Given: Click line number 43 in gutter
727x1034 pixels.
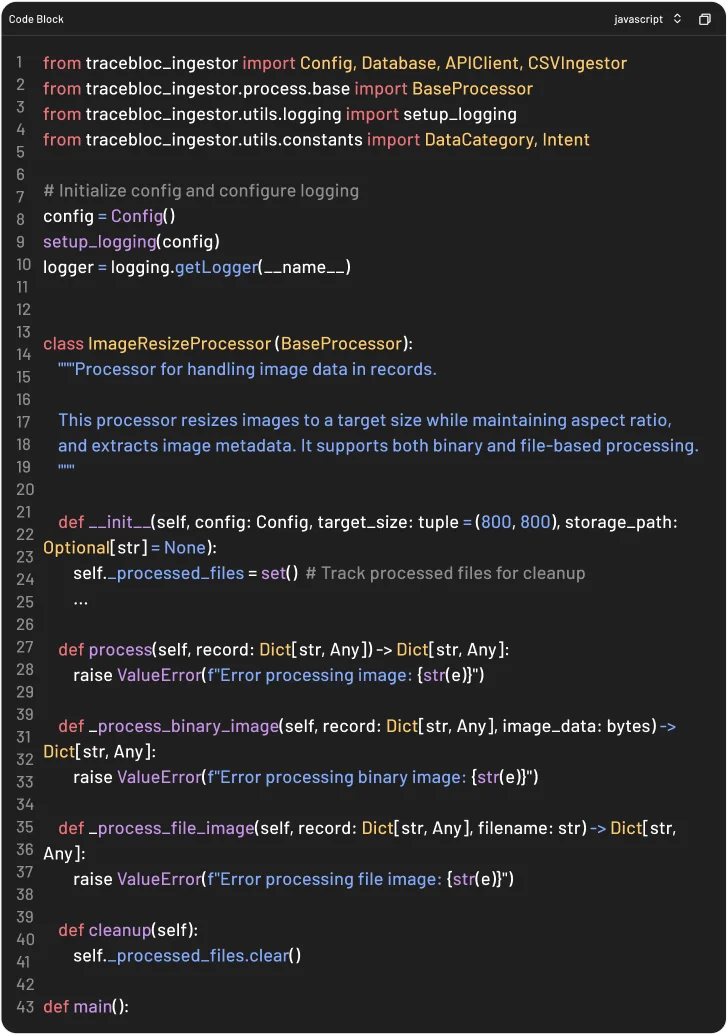Looking at the screenshot, I should (25, 1006).
